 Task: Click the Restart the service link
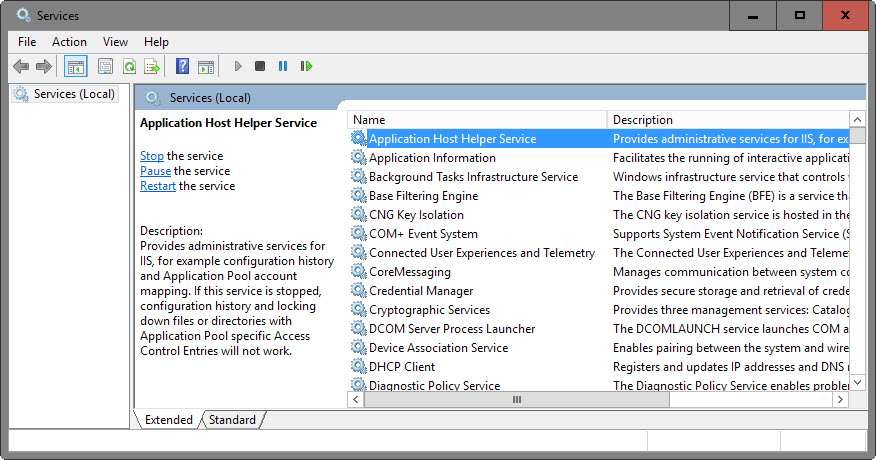(158, 186)
